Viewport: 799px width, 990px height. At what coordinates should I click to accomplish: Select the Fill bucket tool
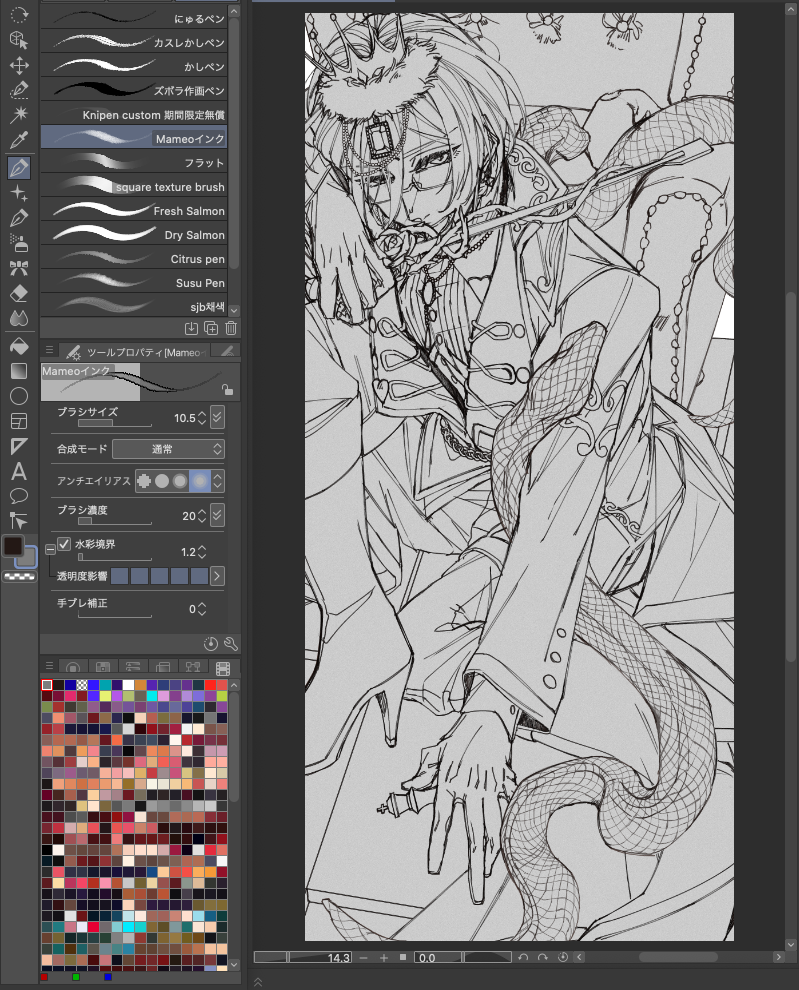pyautogui.click(x=19, y=346)
